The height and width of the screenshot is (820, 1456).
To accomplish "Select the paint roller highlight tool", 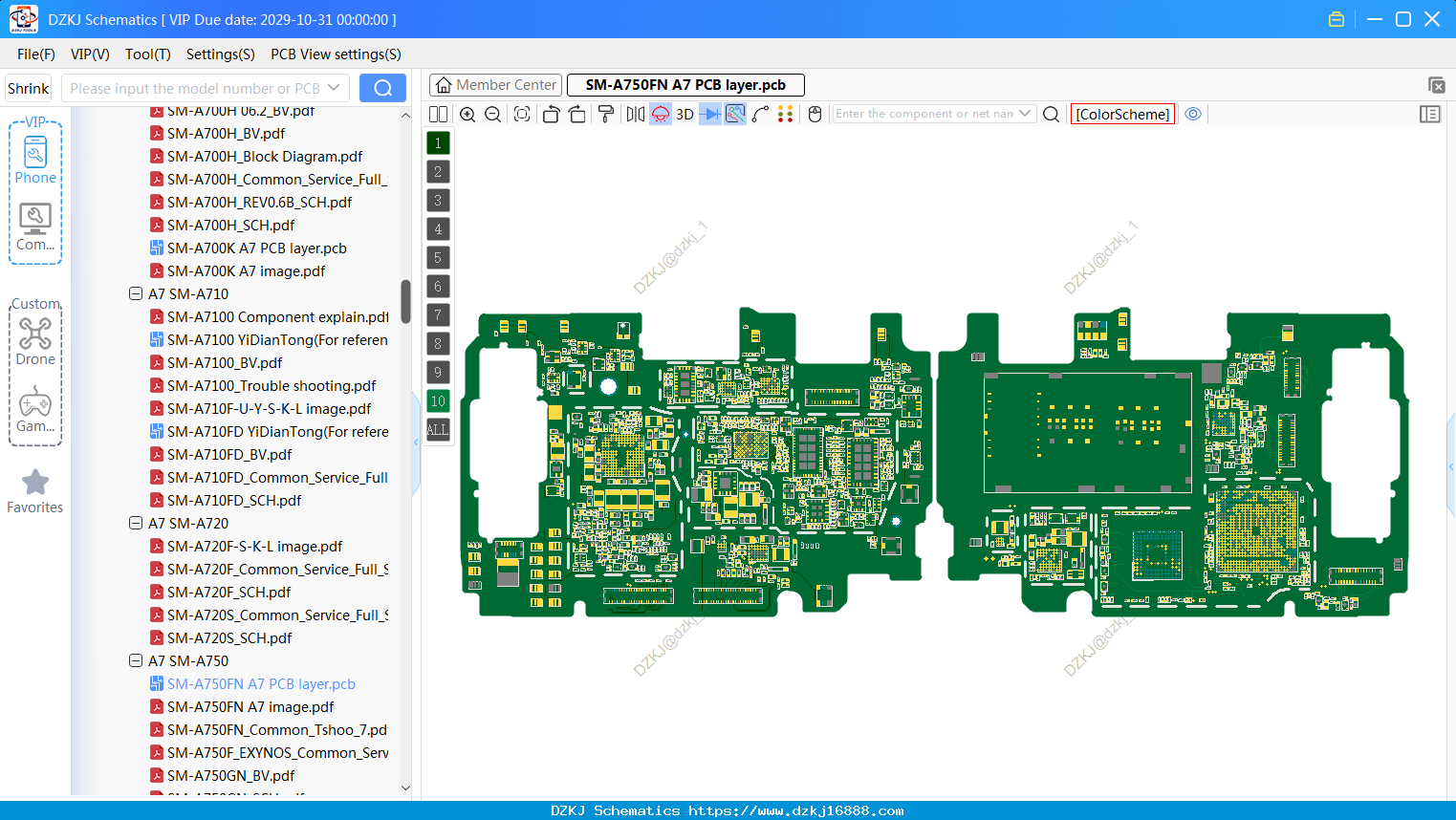I will 606,114.
